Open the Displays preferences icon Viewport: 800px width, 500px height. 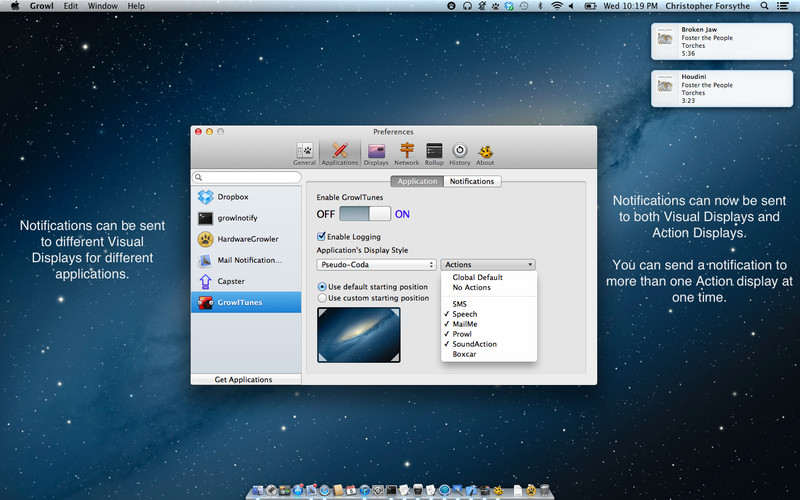click(x=376, y=151)
